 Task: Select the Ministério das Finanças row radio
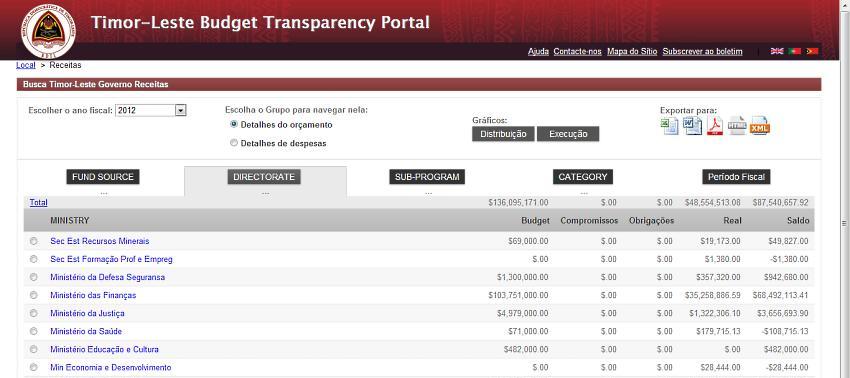[x=34, y=295]
